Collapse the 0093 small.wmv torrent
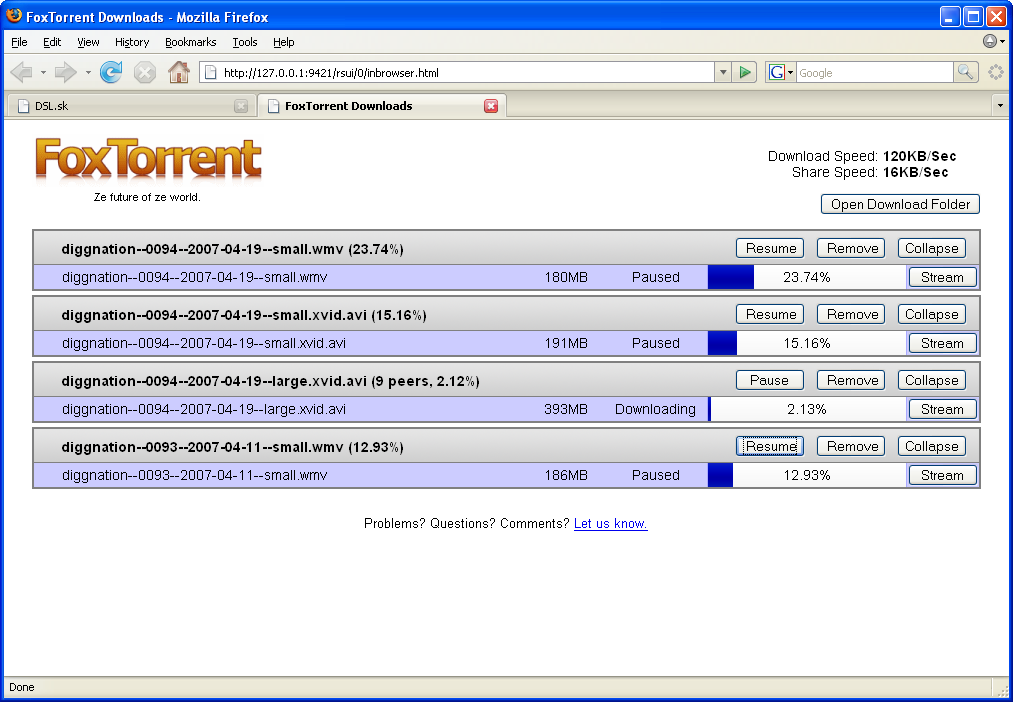1013x702 pixels. tap(932, 446)
